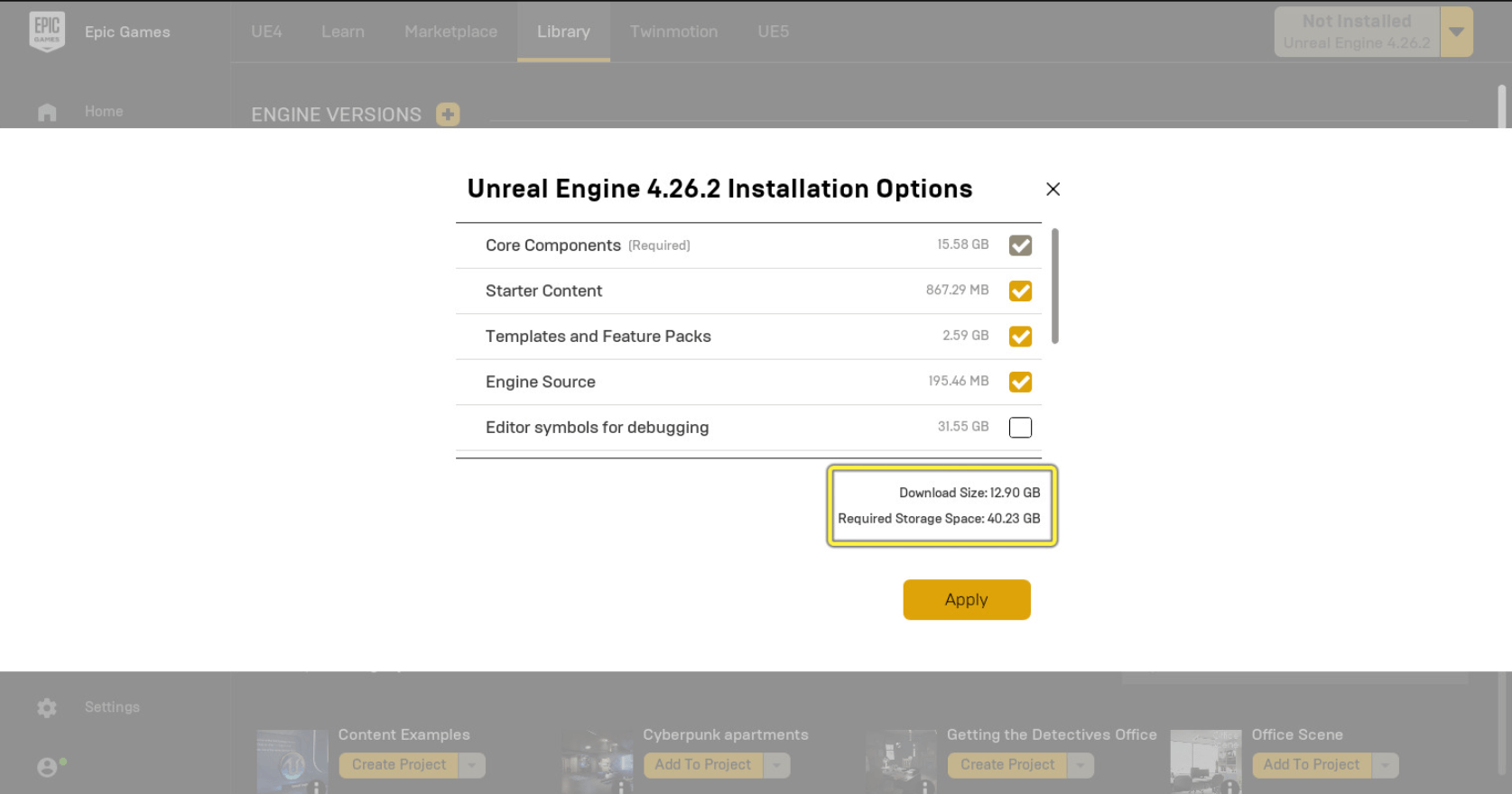Click the Cyberpunk apartments title text
1512x794 pixels.
(726, 735)
